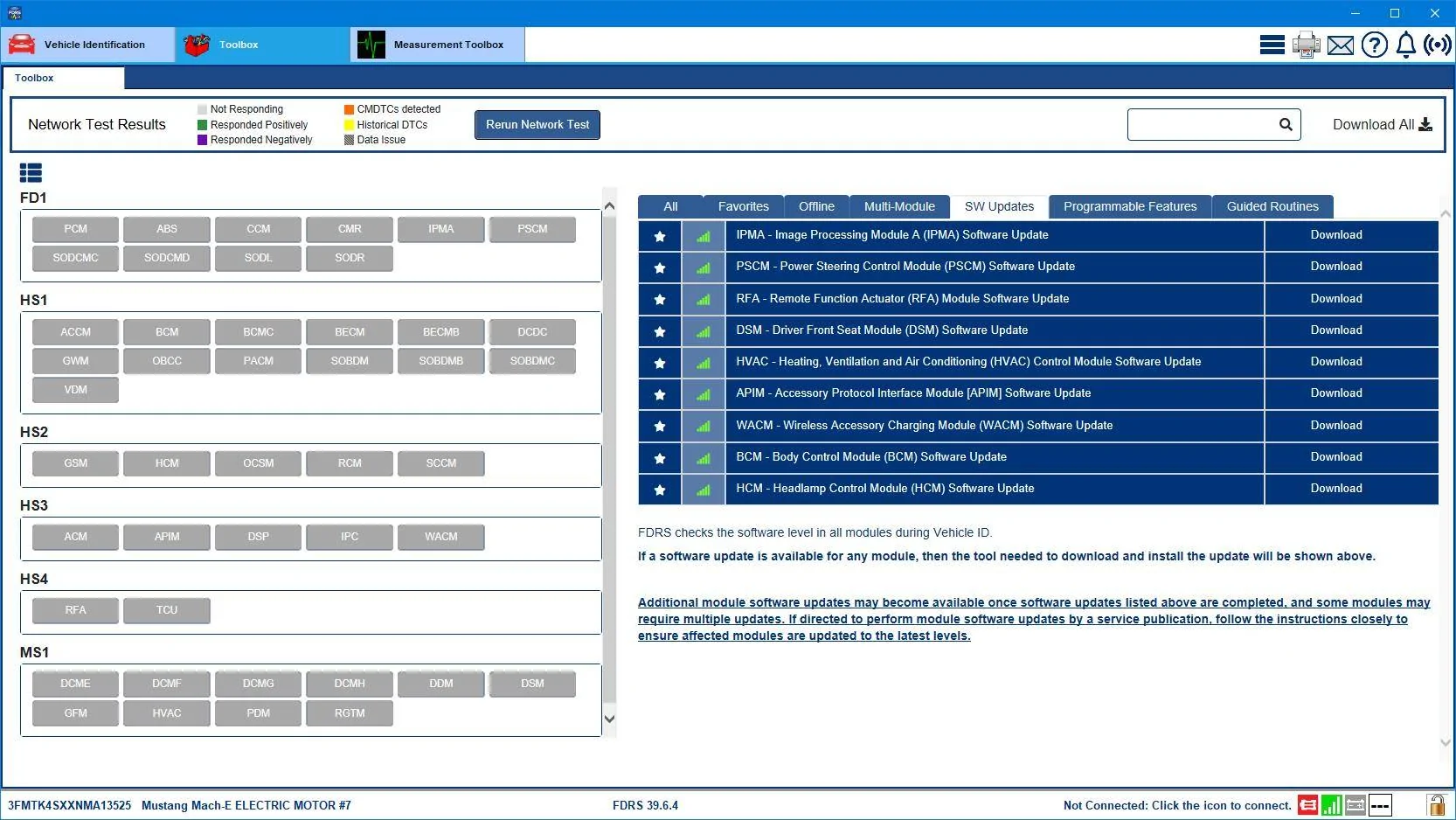The width and height of the screenshot is (1456, 820).
Task: Click Download All button
Action: pos(1383,124)
